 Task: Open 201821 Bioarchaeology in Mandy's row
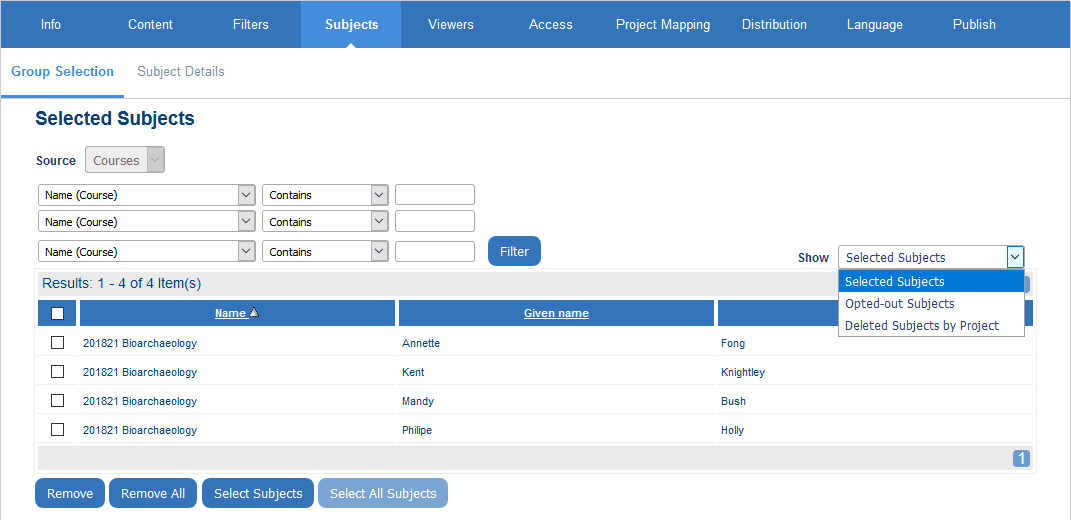[140, 401]
